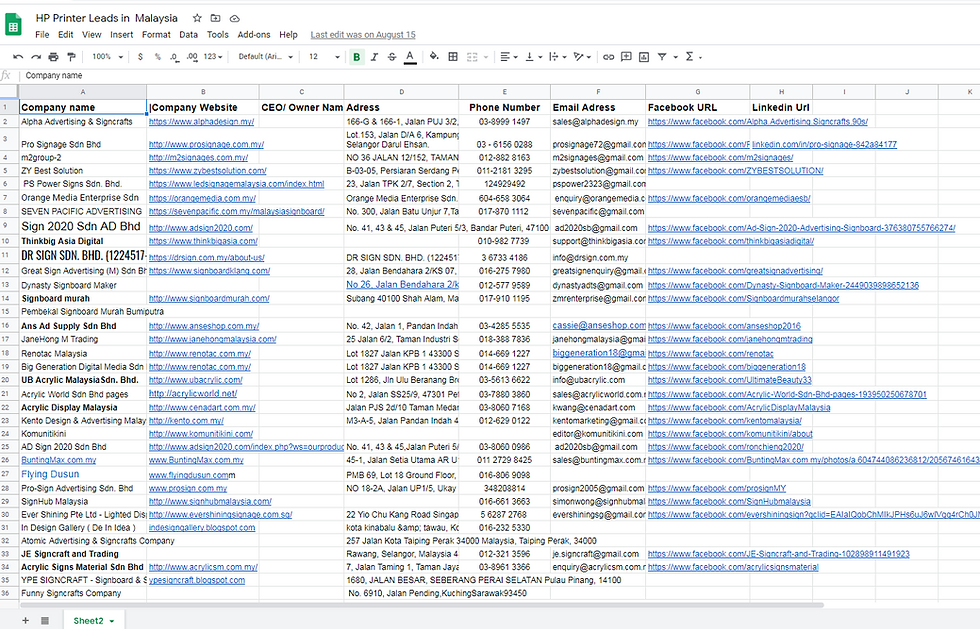Toggle bold formatting

pyautogui.click(x=356, y=57)
